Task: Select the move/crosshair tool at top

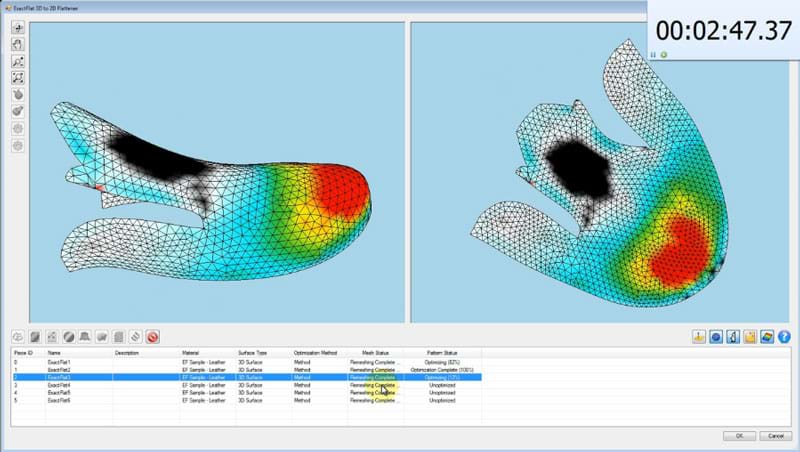Action: pos(19,28)
